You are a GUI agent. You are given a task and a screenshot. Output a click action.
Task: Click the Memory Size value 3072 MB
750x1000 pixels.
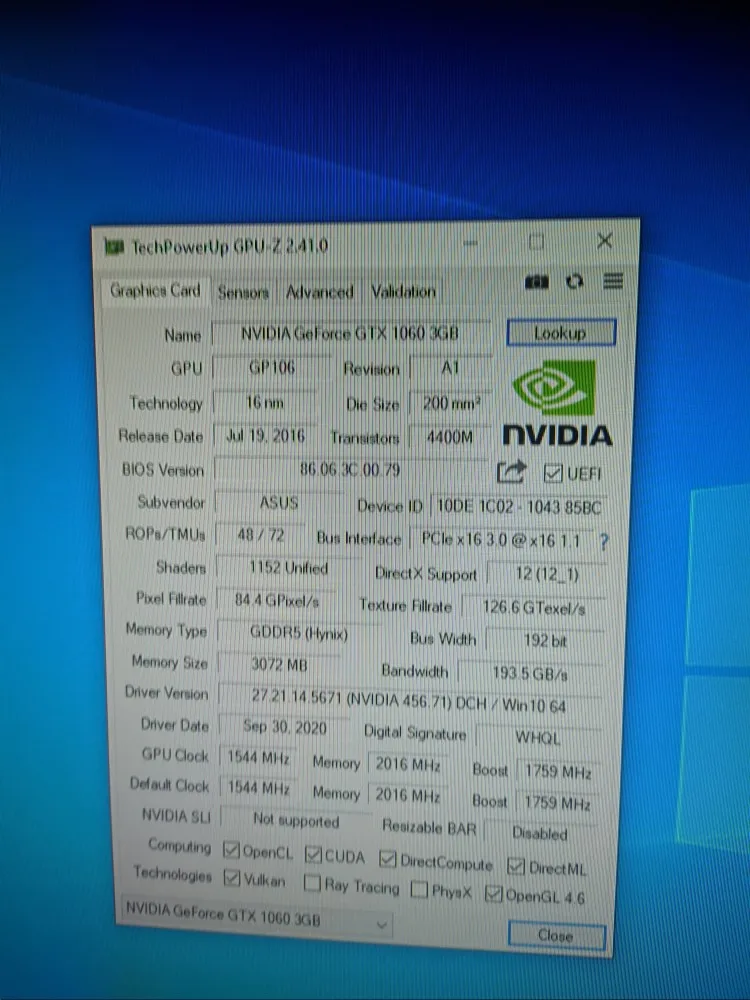point(279,665)
